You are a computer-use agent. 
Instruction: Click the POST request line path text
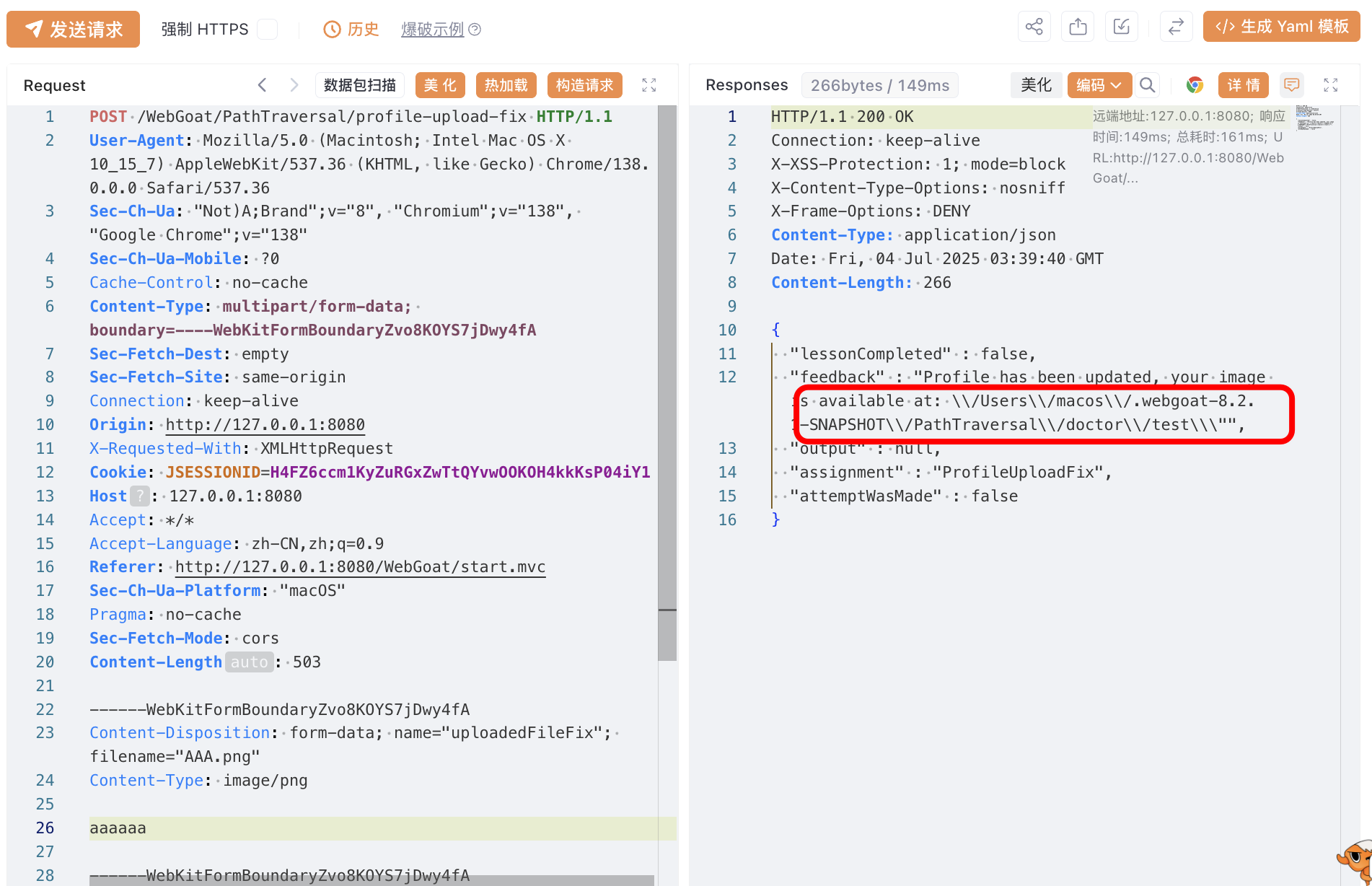[x=332, y=117]
